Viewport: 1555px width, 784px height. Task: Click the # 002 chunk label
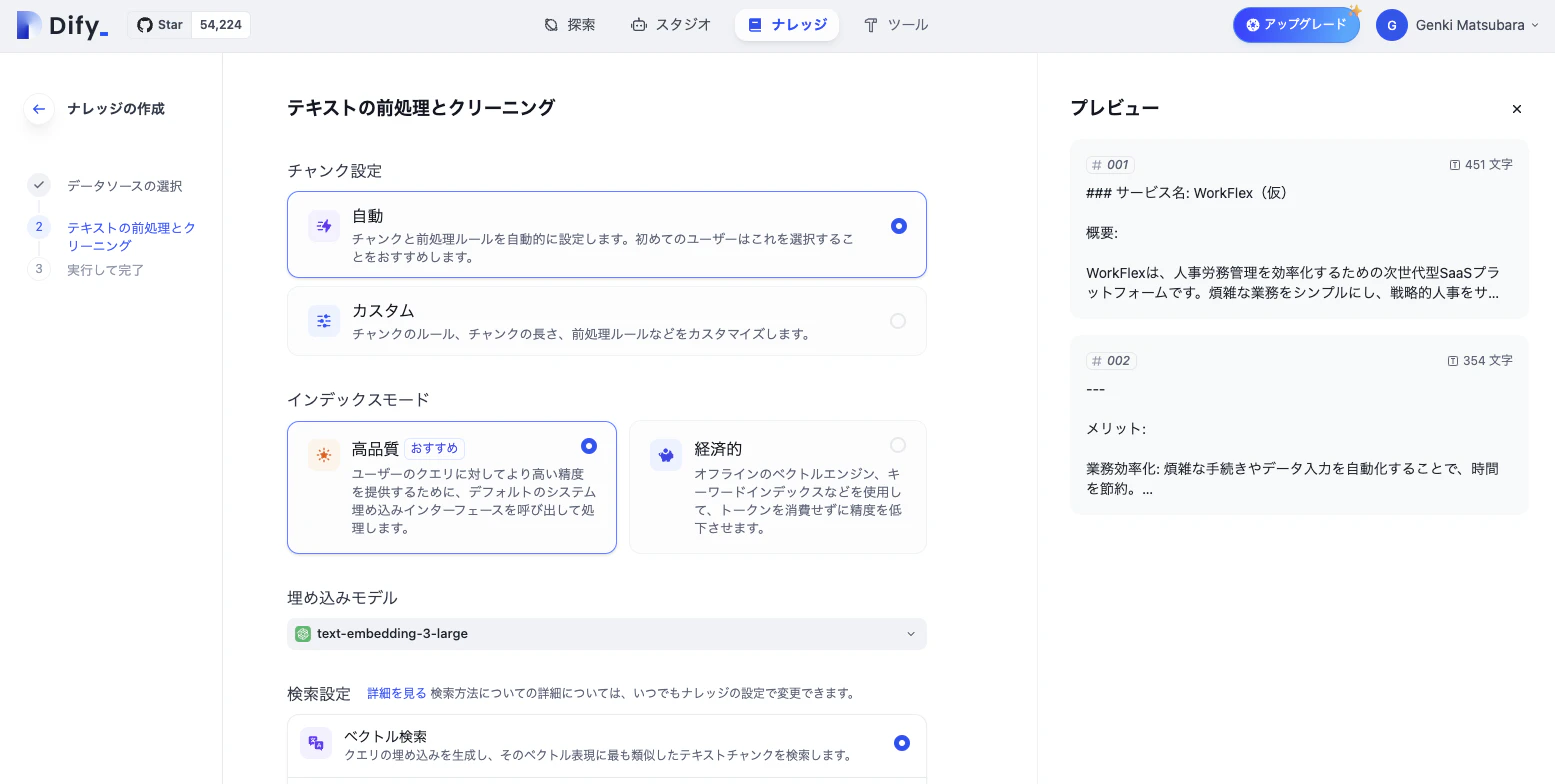(x=1111, y=361)
